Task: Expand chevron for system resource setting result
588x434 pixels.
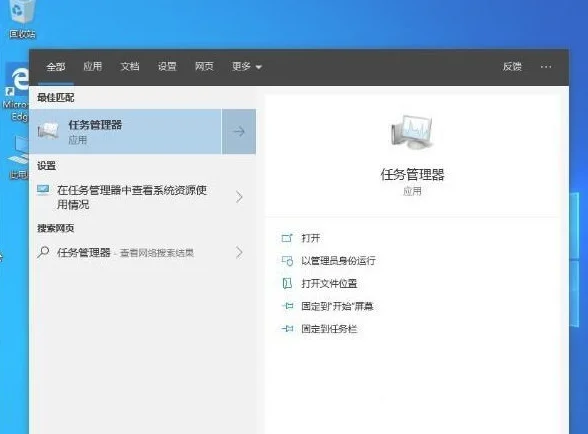Action: [239, 197]
